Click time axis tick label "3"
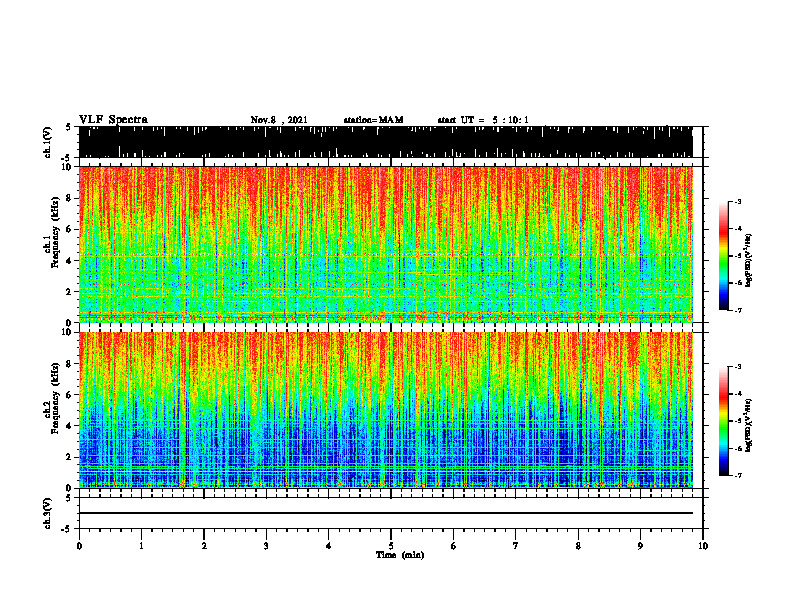This screenshot has width=792, height=612. (266, 546)
